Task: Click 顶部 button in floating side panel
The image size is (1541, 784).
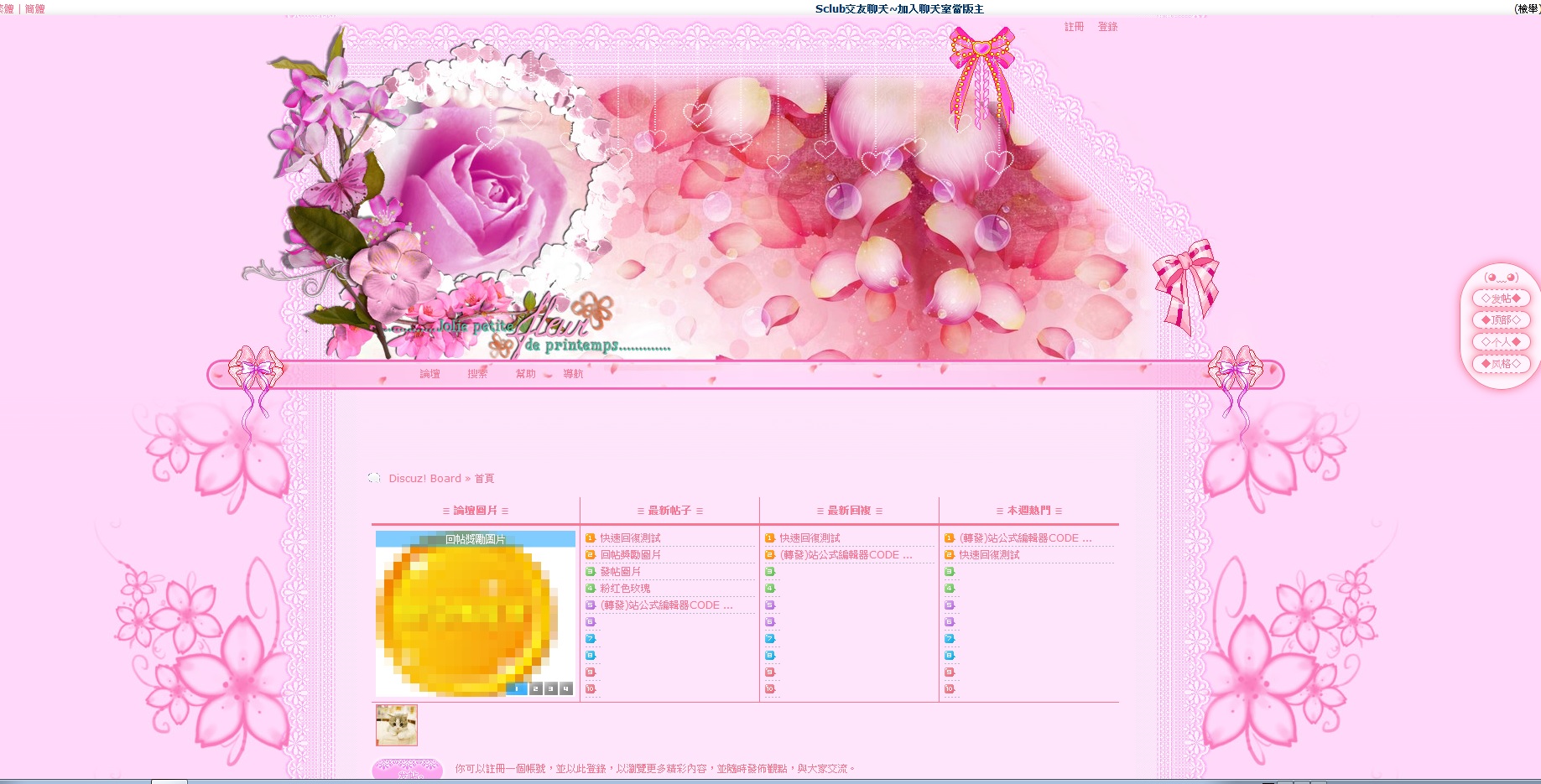Action: [x=1501, y=320]
